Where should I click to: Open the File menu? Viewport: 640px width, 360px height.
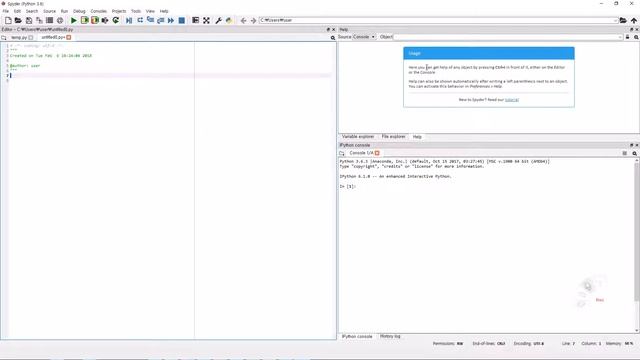(x=6, y=11)
